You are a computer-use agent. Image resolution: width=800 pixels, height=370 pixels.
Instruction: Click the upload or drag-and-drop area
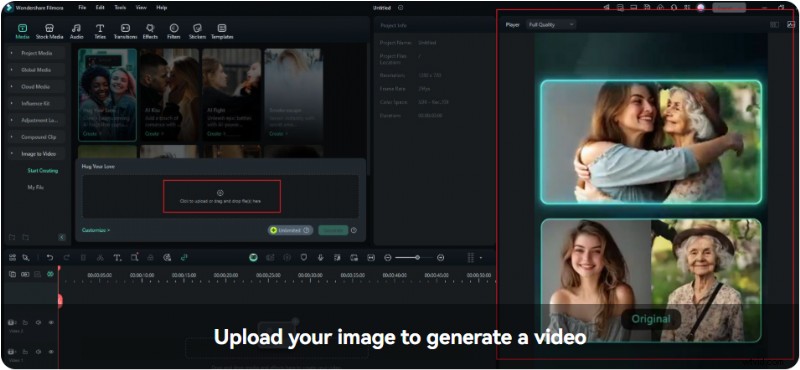point(220,196)
